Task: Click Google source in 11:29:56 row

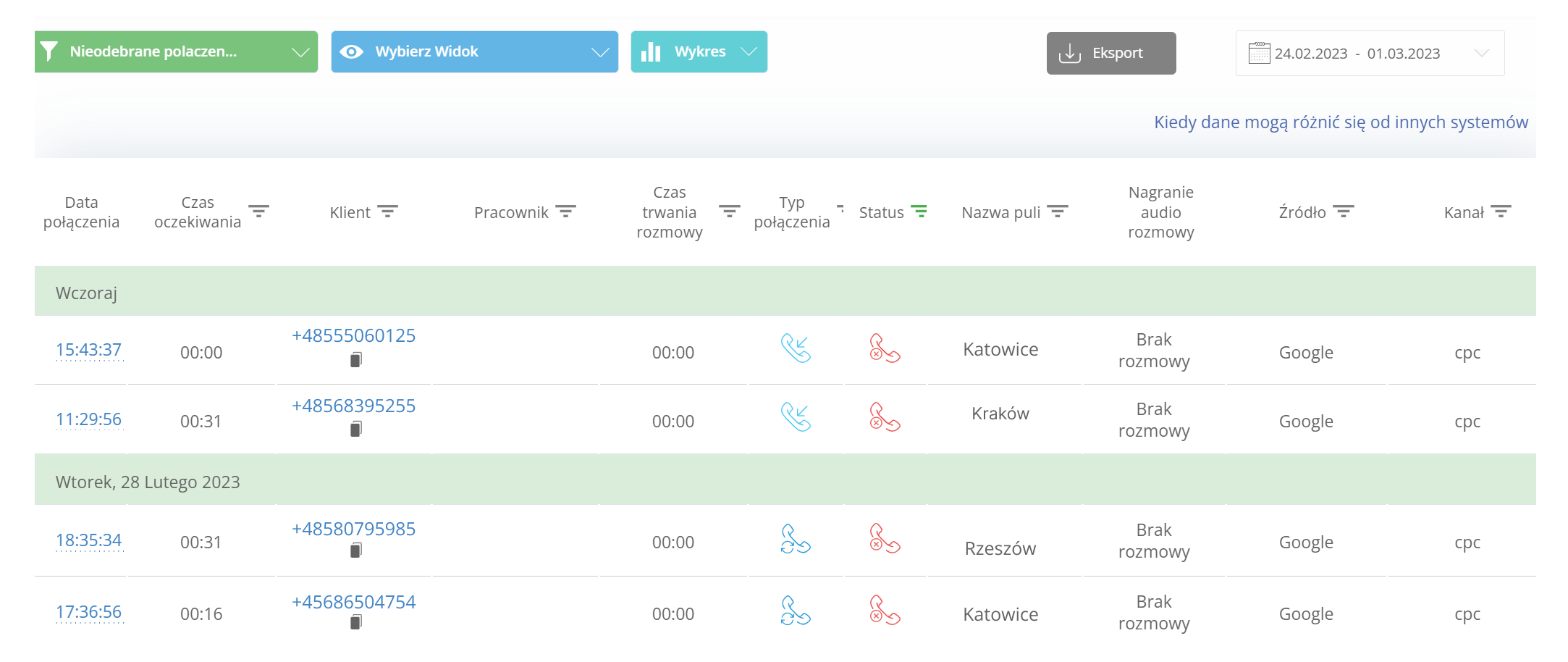Action: click(x=1306, y=422)
